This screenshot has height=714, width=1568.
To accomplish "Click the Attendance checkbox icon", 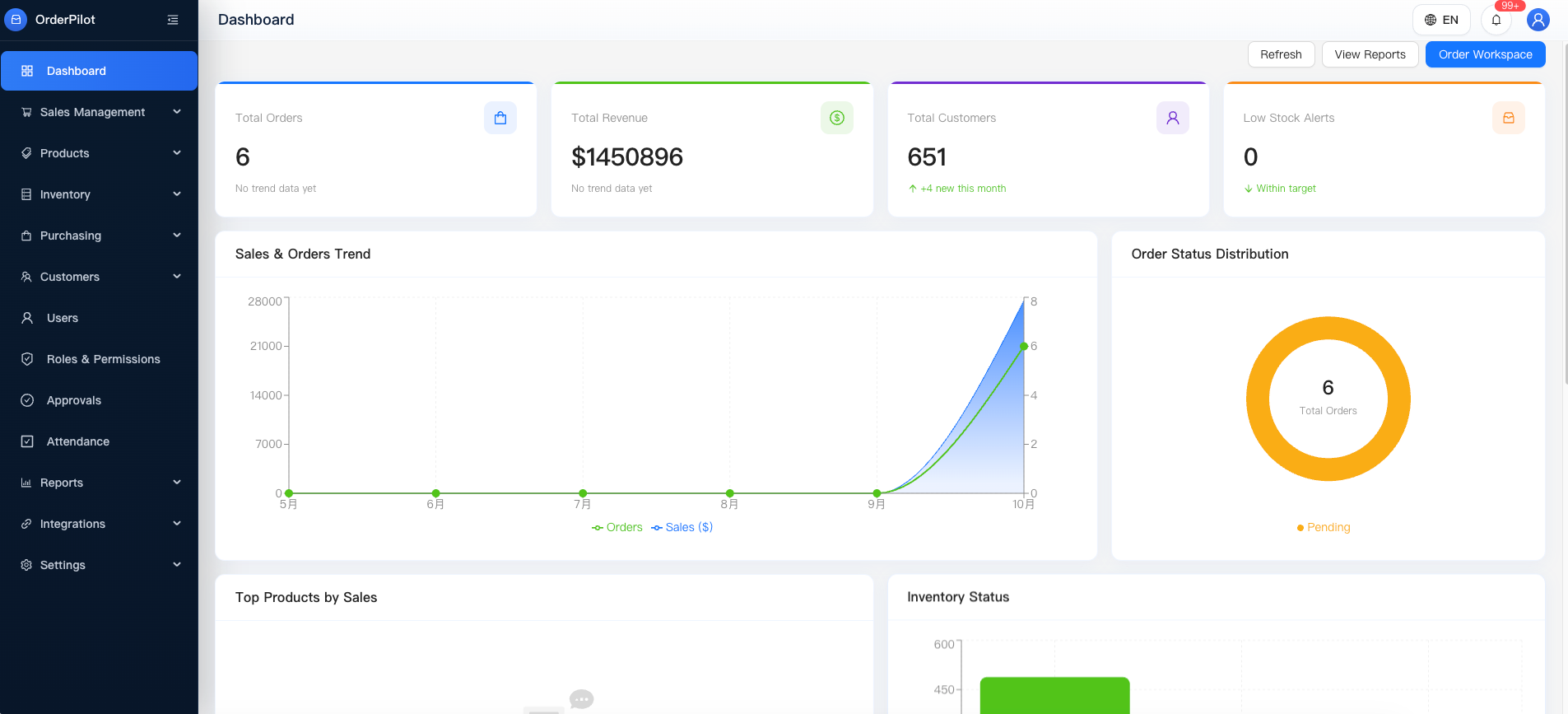I will click(x=27, y=441).
